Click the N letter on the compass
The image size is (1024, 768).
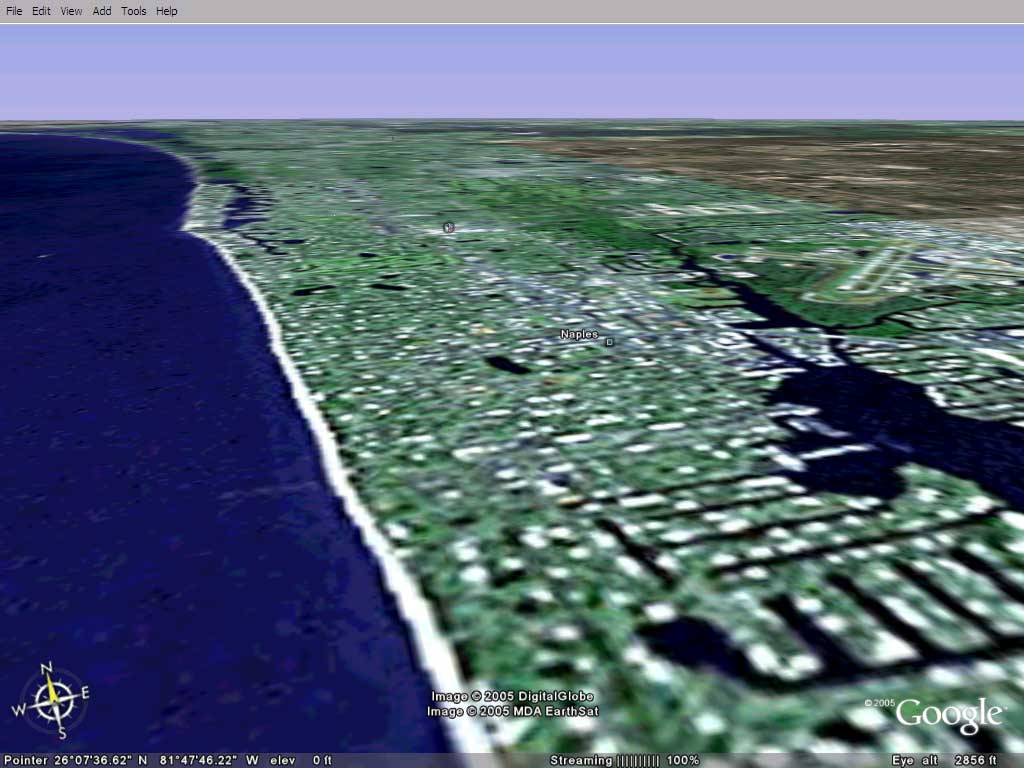coord(45,668)
